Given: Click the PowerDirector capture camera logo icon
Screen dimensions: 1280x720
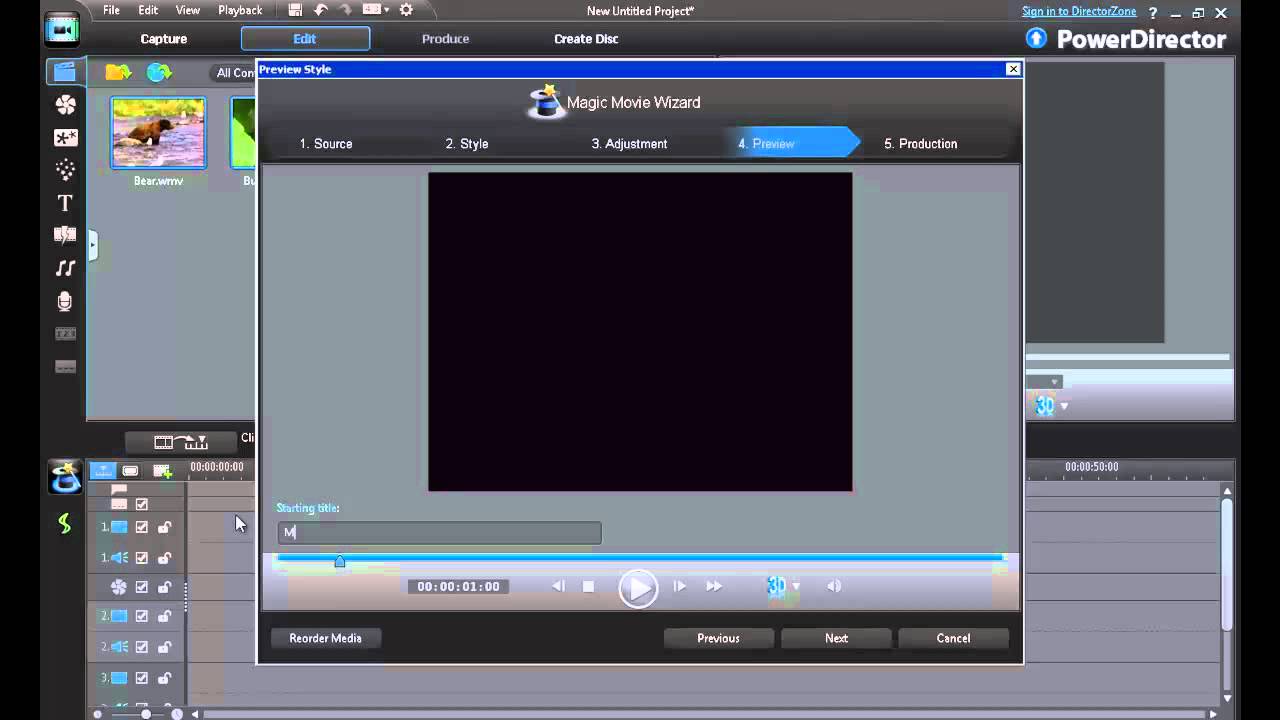Looking at the screenshot, I should (x=62, y=29).
